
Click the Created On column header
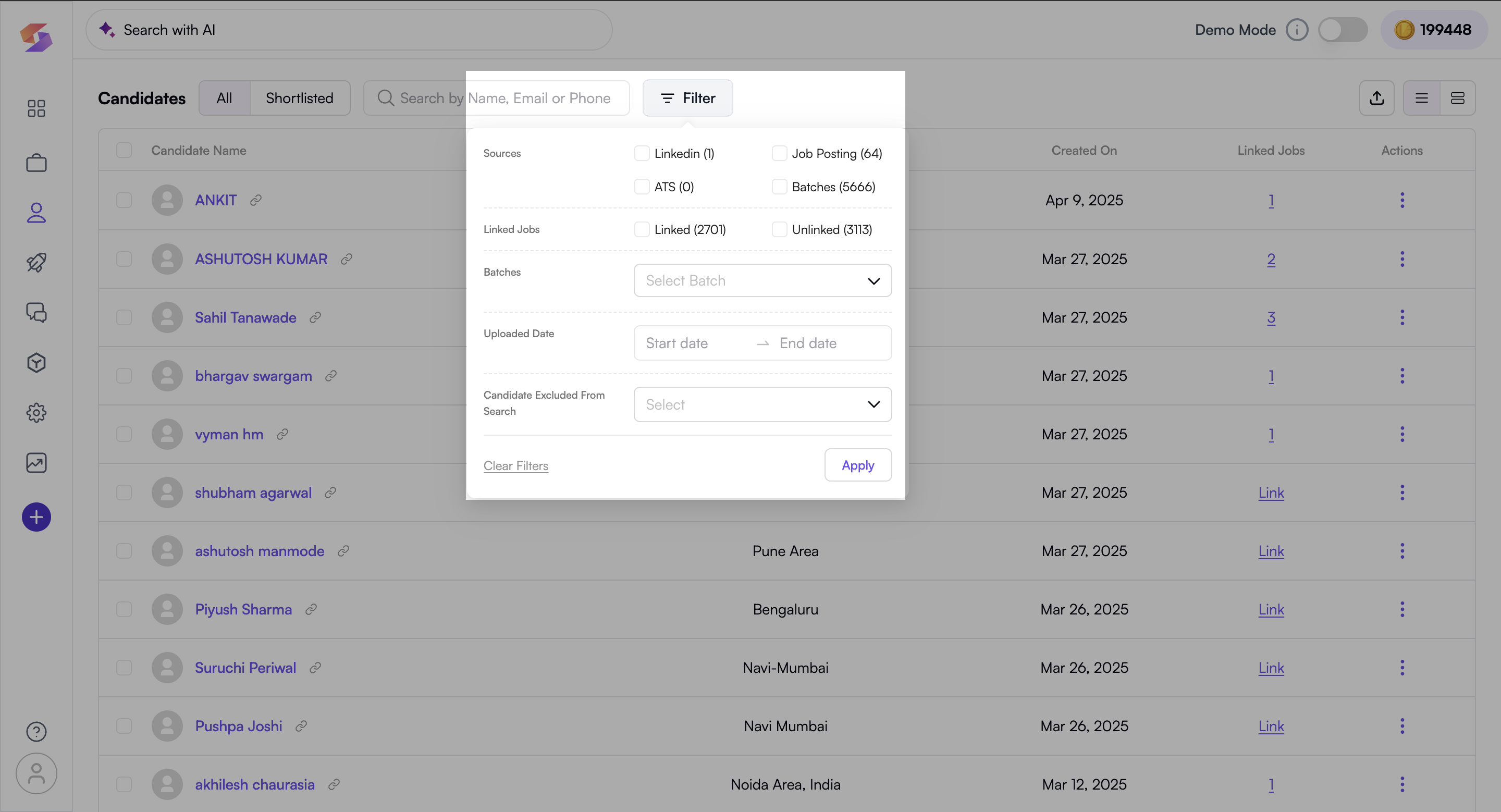1084,150
